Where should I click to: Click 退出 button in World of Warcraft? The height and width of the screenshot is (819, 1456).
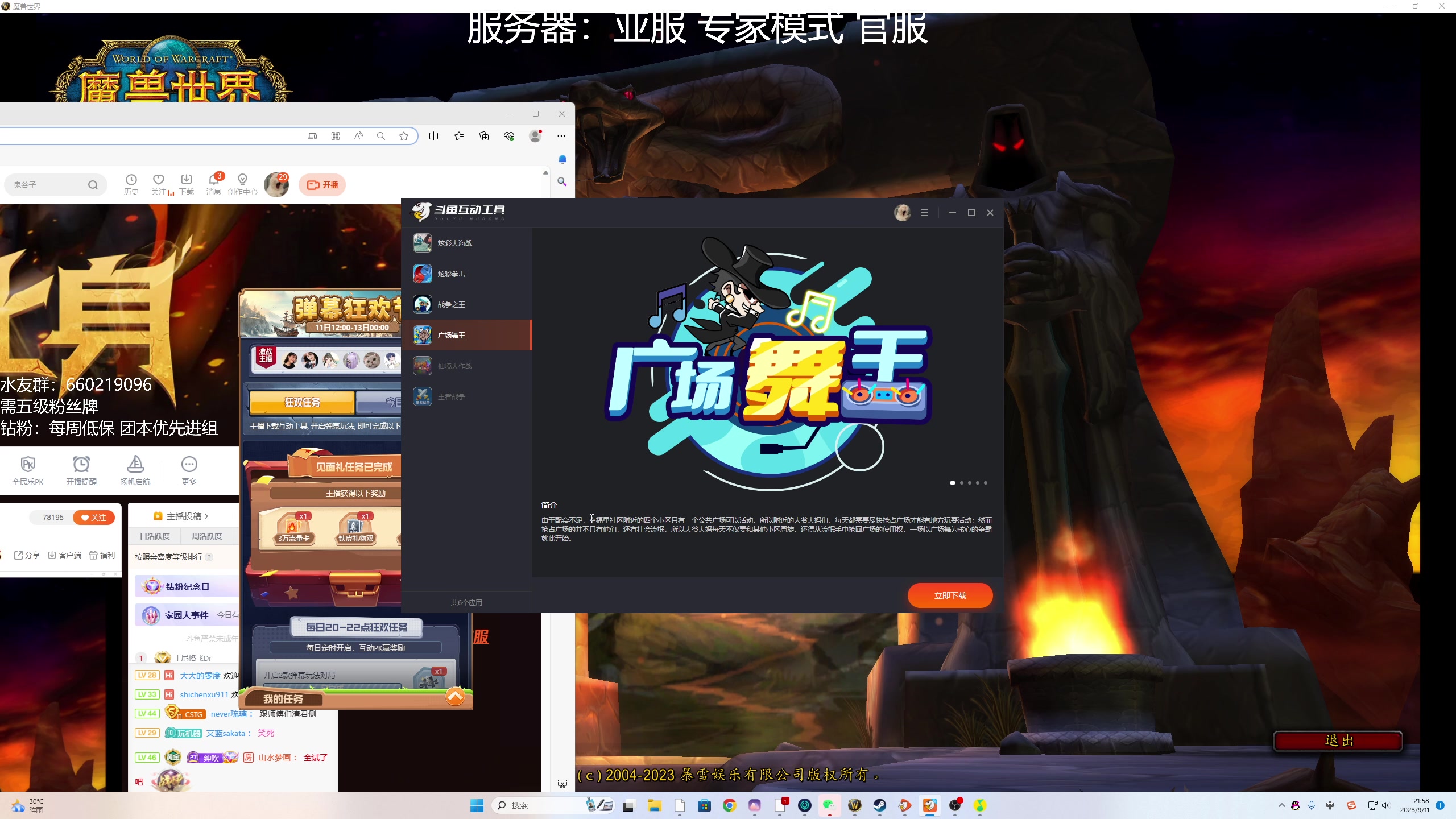[1338, 741]
